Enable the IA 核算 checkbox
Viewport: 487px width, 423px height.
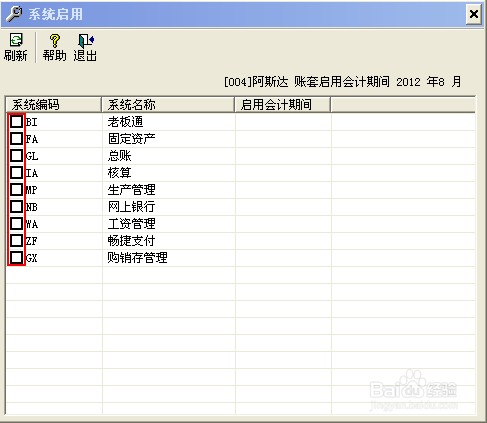[x=16, y=173]
